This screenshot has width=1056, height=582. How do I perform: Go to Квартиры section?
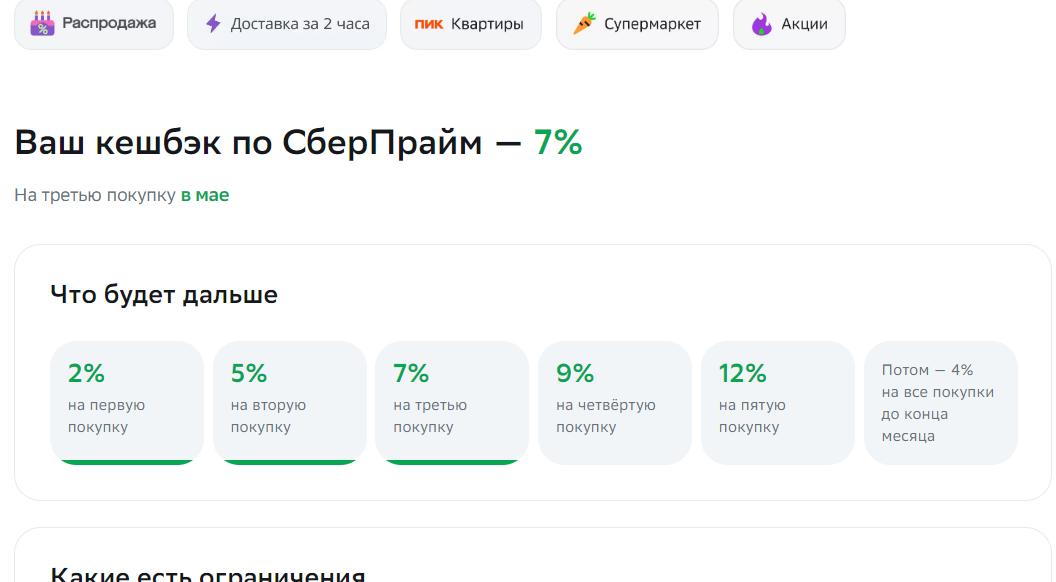pyautogui.click(x=471, y=24)
